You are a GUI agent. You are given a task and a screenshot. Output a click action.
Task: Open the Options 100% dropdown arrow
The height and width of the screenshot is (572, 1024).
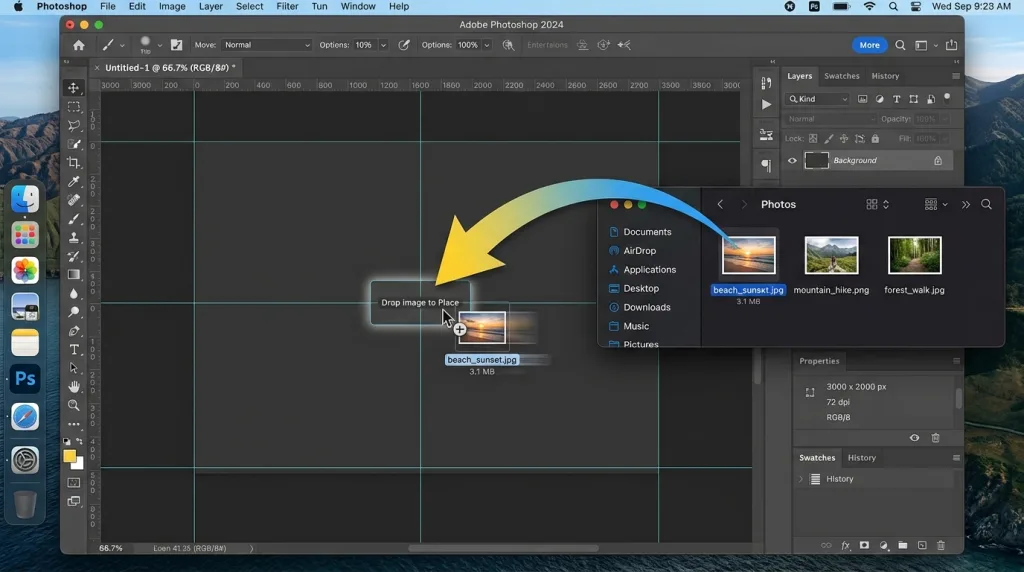(487, 45)
